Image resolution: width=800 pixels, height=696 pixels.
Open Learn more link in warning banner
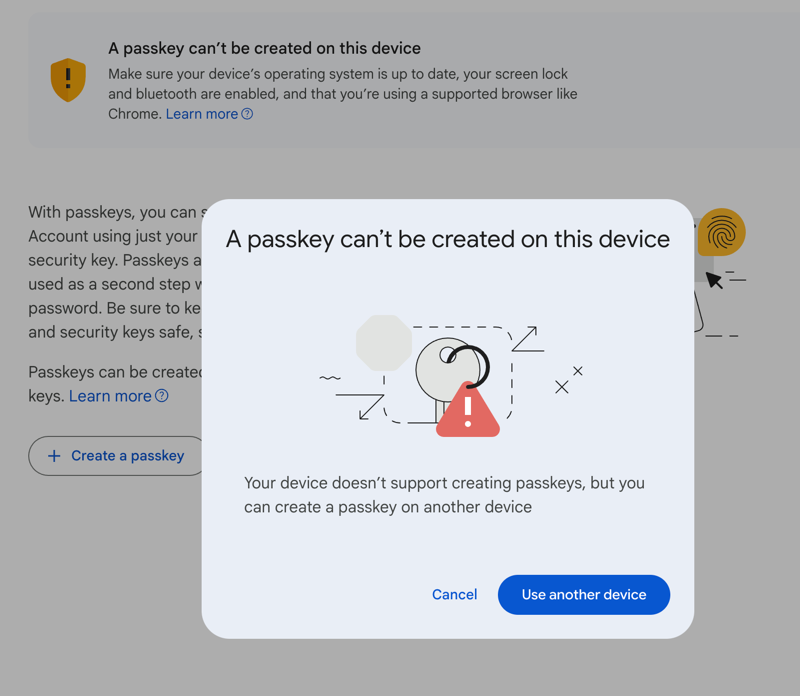pyautogui.click(x=202, y=114)
